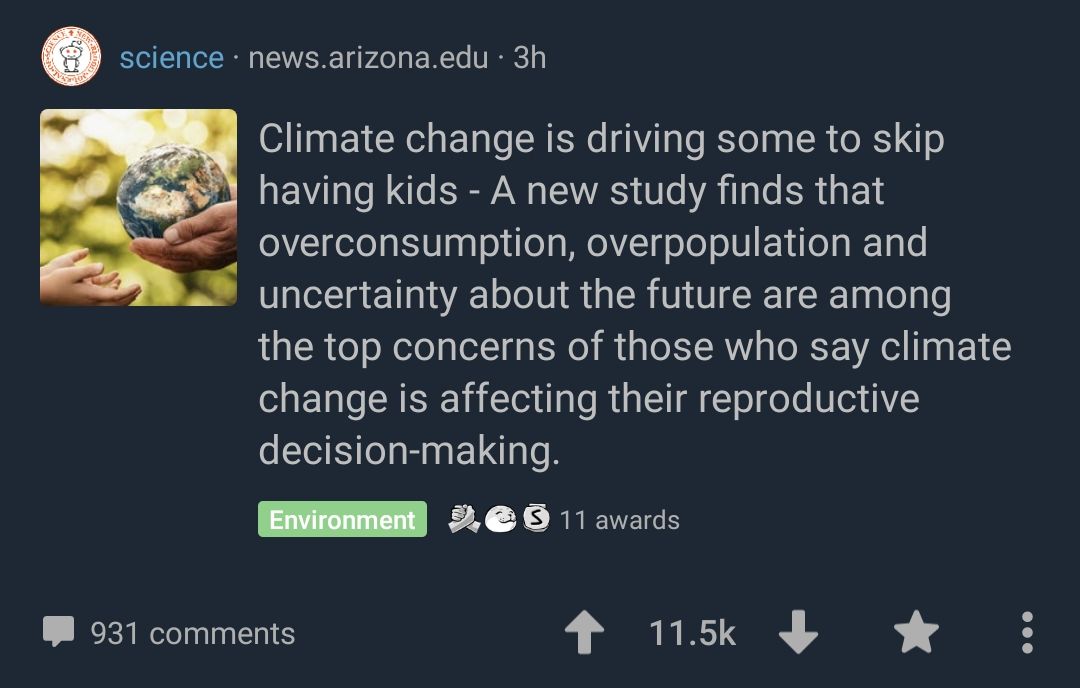Click the 'decision-making.' text ending the post

point(409,451)
